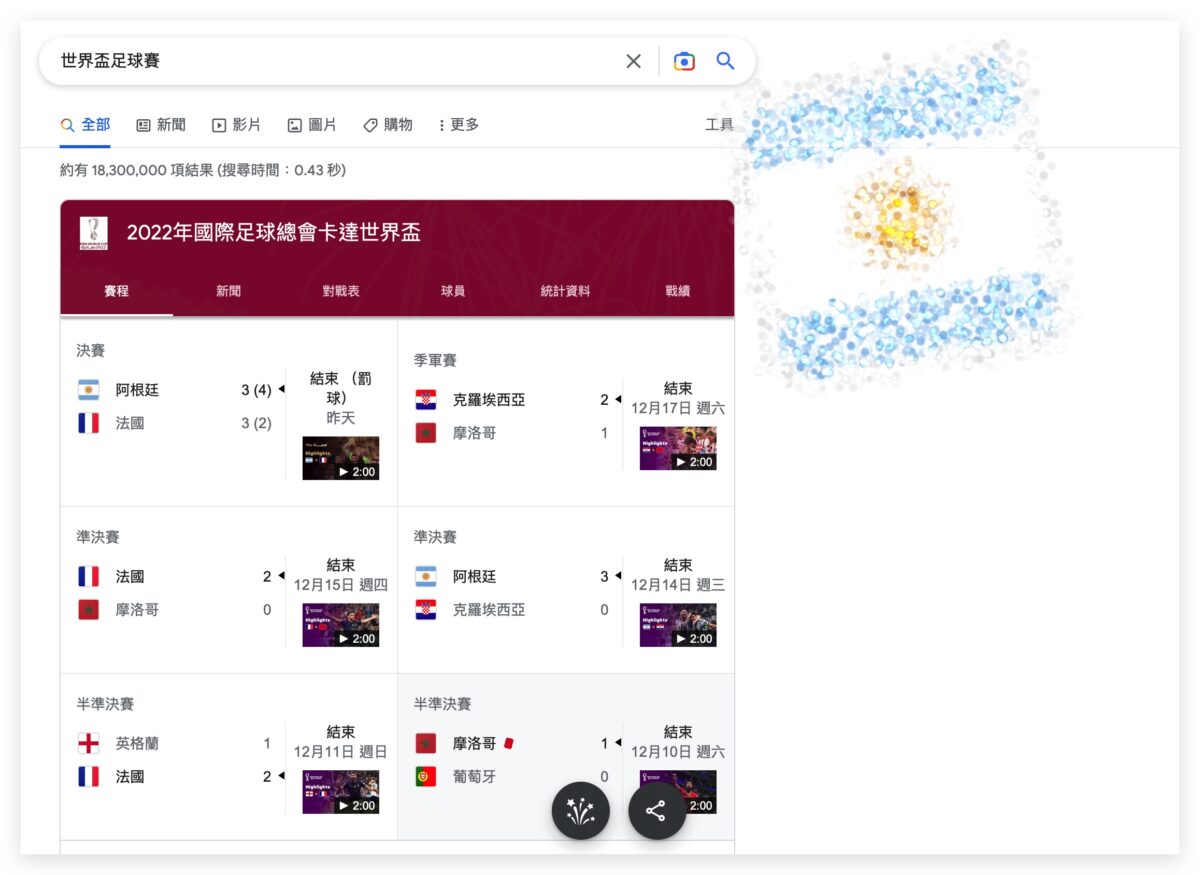Open Google Lens camera search icon
1200x875 pixels.
(x=684, y=61)
